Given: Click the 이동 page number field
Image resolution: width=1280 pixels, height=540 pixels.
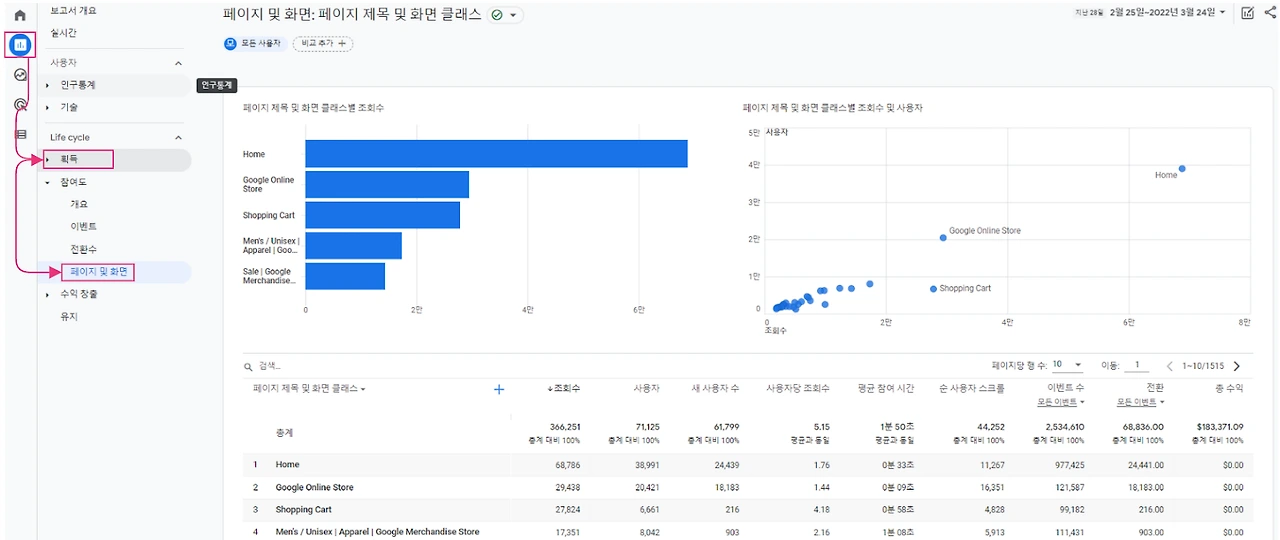Looking at the screenshot, I should click(x=1137, y=365).
